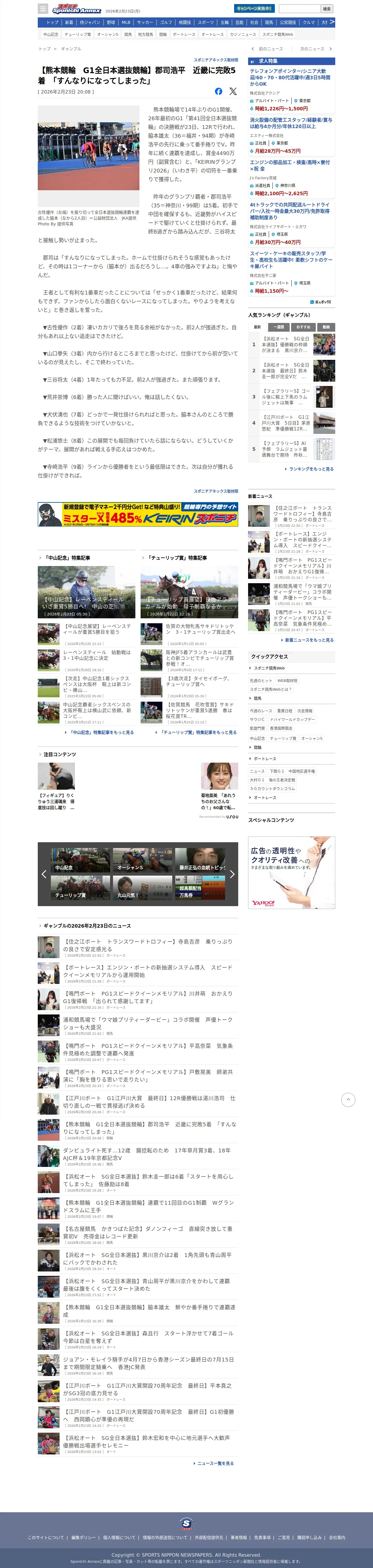This screenshot has width=373, height=1568.
Task: Click the back-to-top circle button
Action: point(348,1099)
